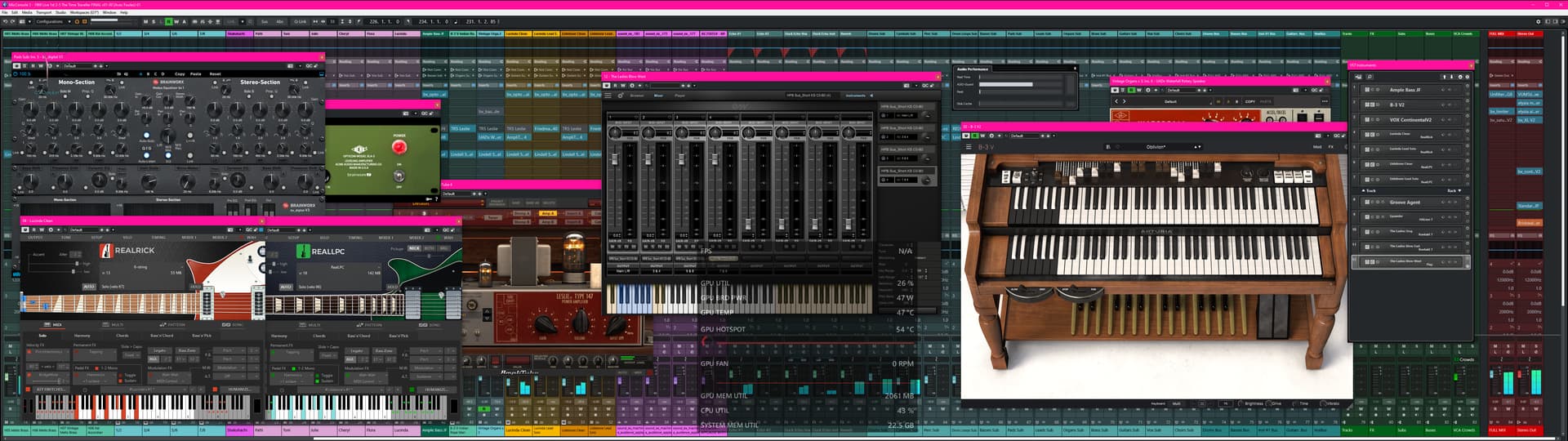Open the B-3 V hamburger menu
The width and height of the screenshot is (1568, 441).
click(969, 147)
